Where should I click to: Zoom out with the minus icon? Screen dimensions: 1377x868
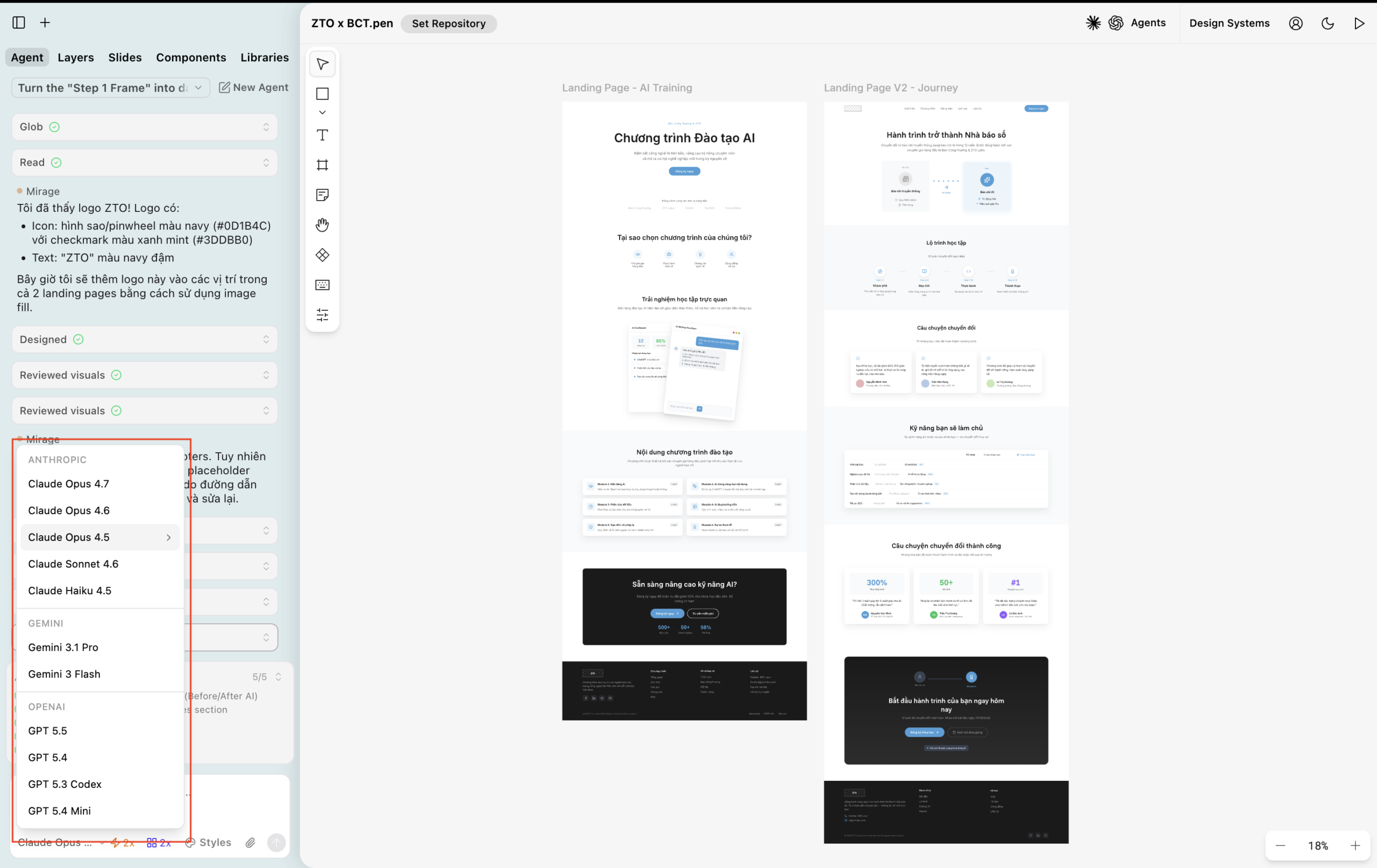(1280, 846)
